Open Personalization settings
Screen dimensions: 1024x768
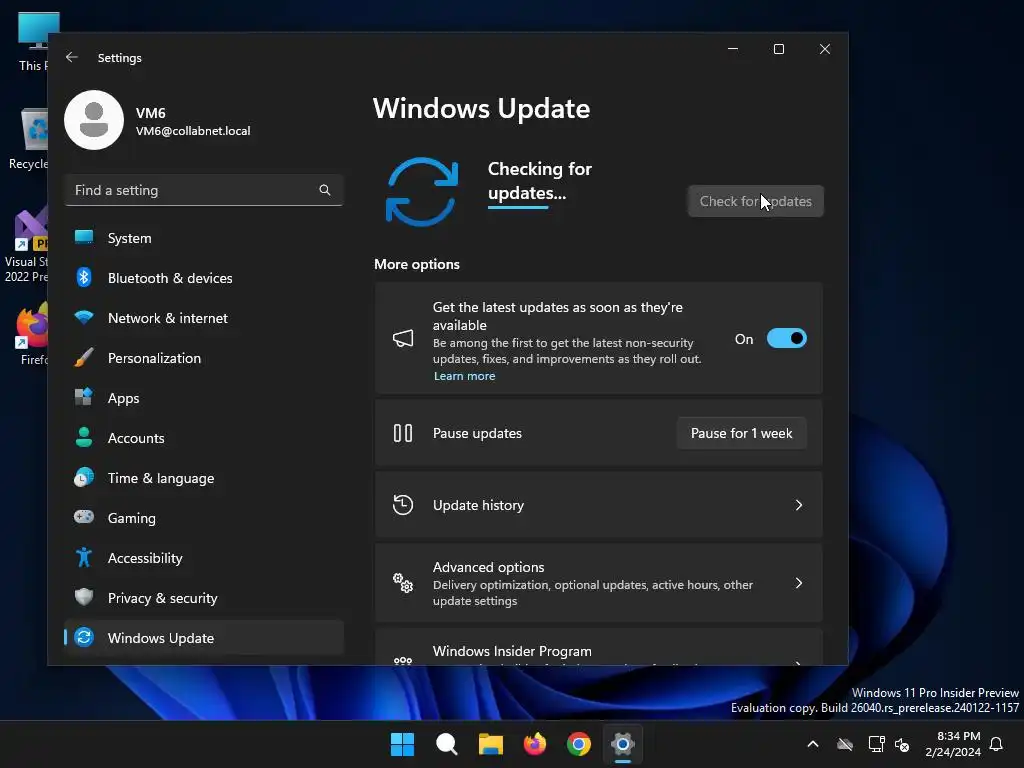coord(204,358)
